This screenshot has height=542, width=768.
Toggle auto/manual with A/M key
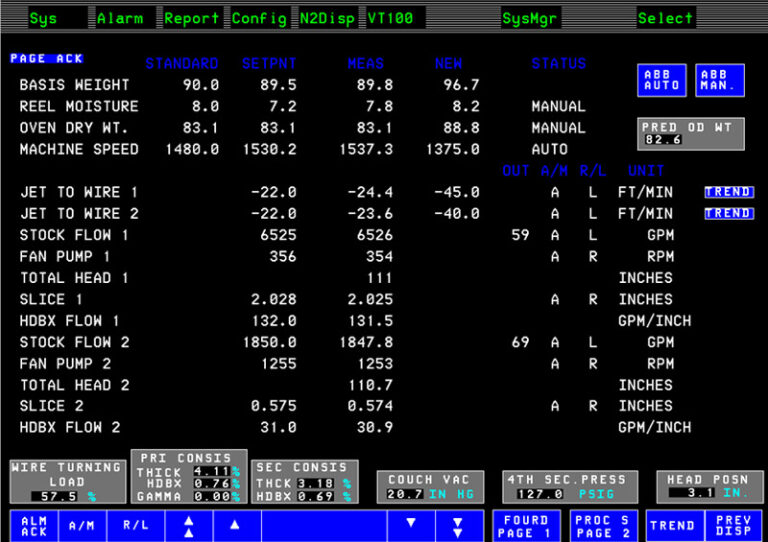pyautogui.click(x=81, y=525)
